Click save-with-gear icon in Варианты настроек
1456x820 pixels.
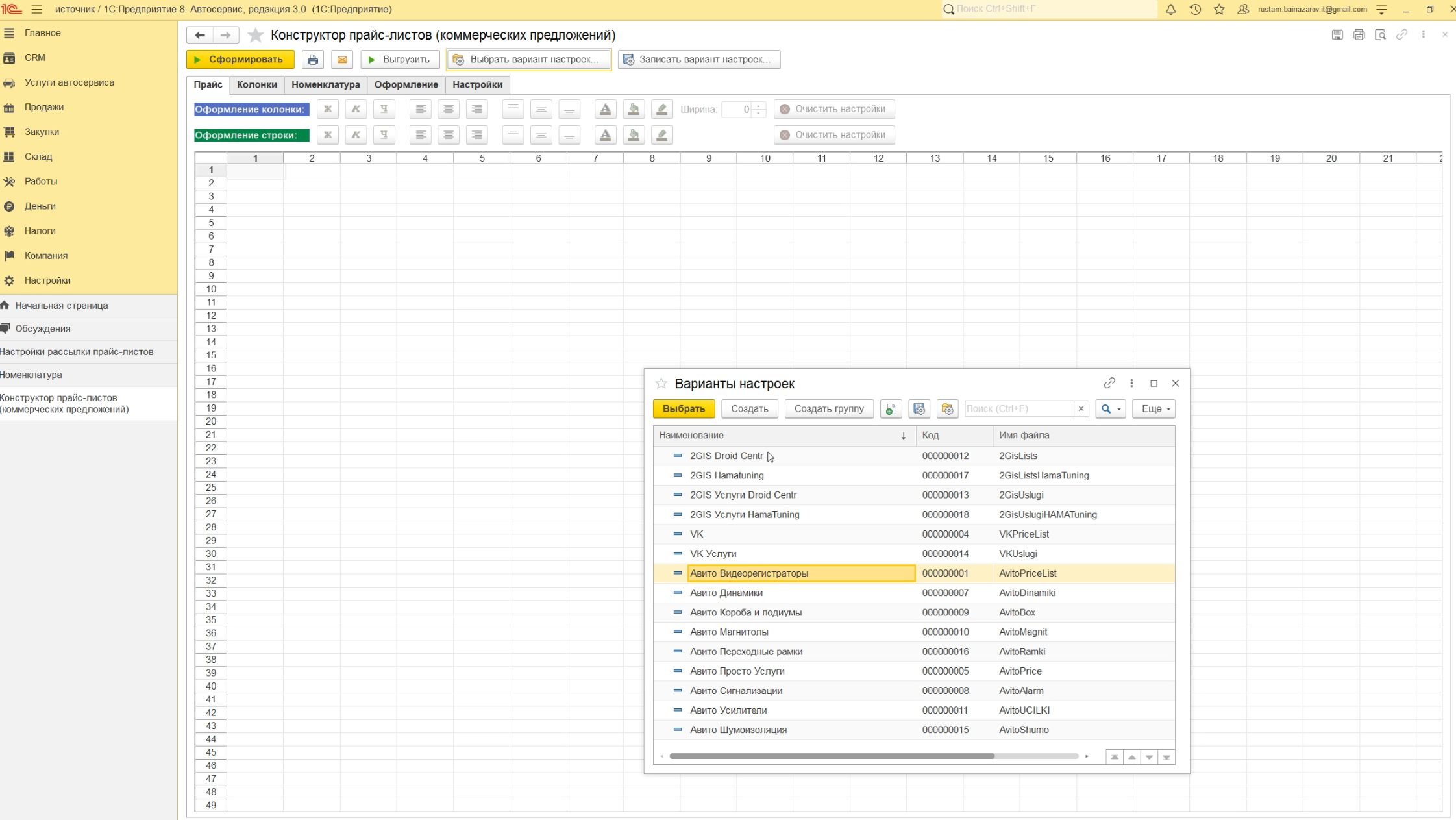pos(919,409)
